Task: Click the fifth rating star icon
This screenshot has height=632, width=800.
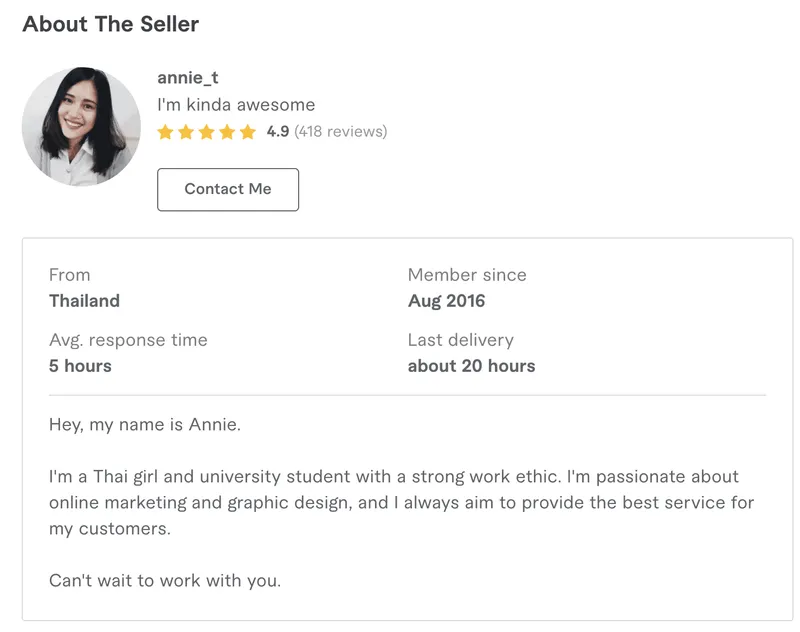Action: click(x=246, y=131)
